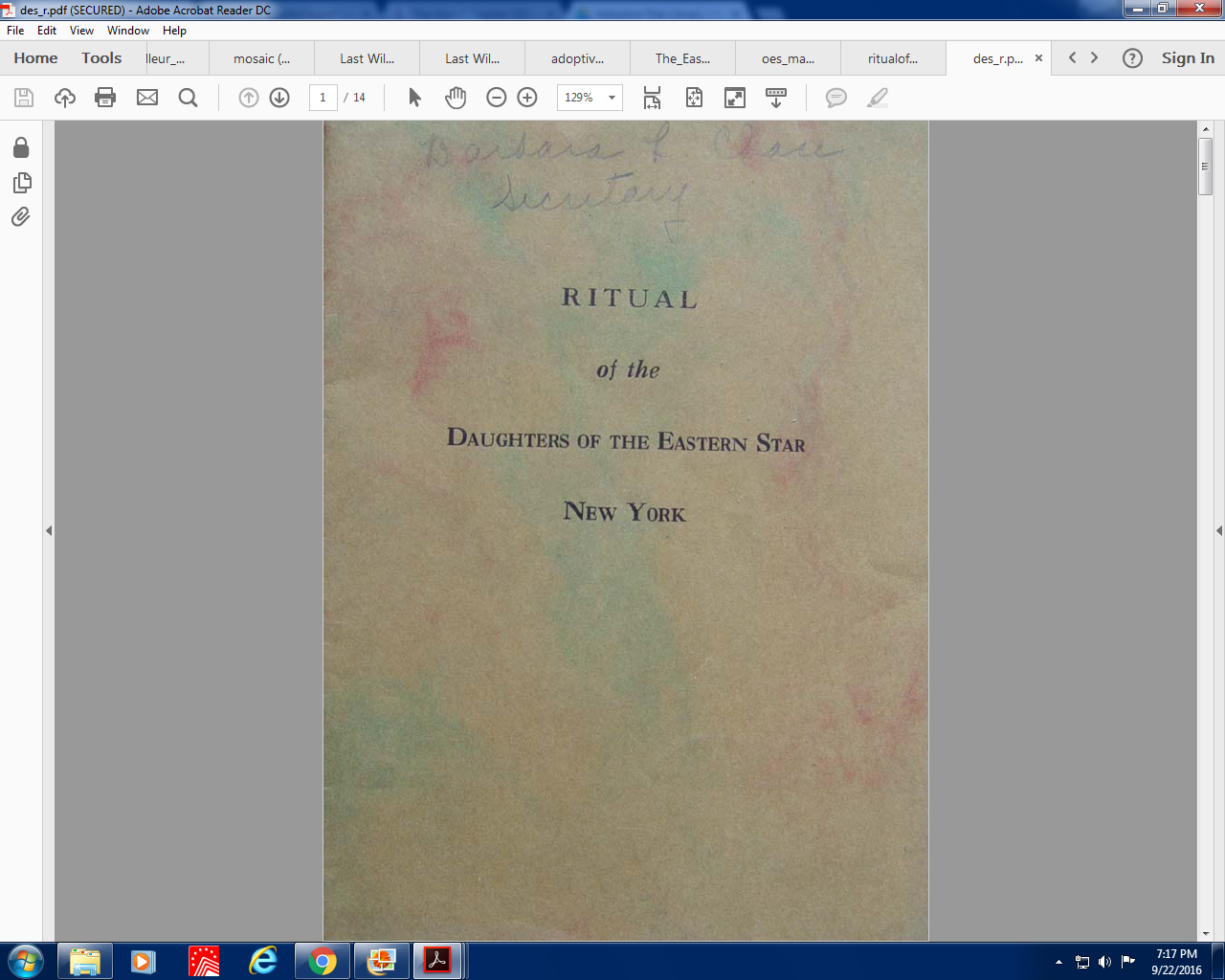
Task: Open the Find text magnifier tool
Action: tap(188, 98)
